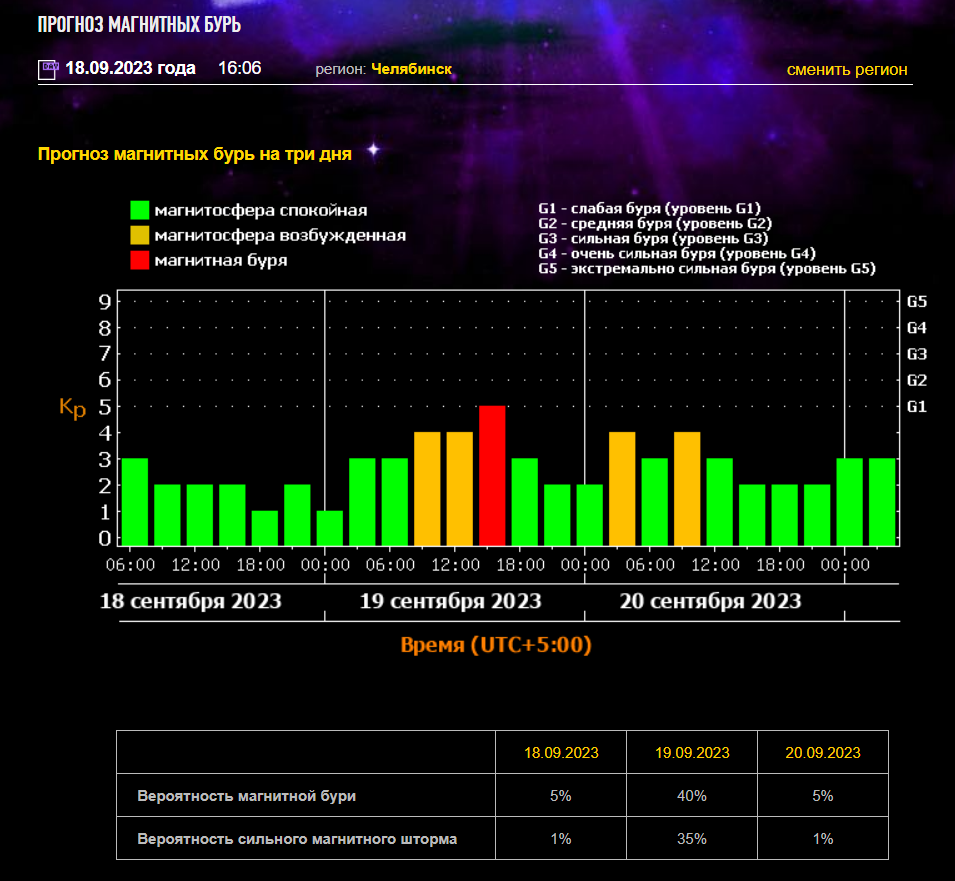
Task: Click the 'G2 - средняя буря' legend line
Action: (x=655, y=223)
